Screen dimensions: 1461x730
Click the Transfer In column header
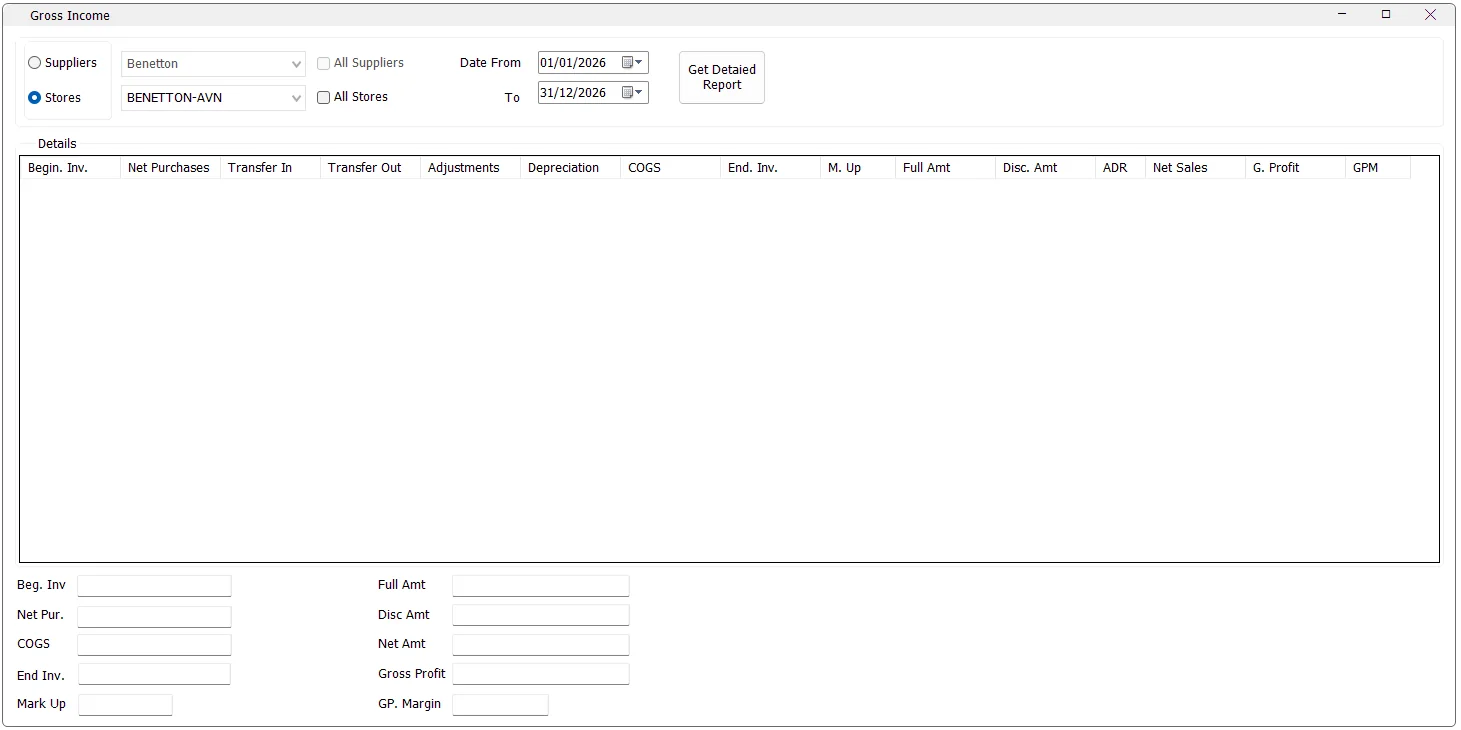point(270,168)
